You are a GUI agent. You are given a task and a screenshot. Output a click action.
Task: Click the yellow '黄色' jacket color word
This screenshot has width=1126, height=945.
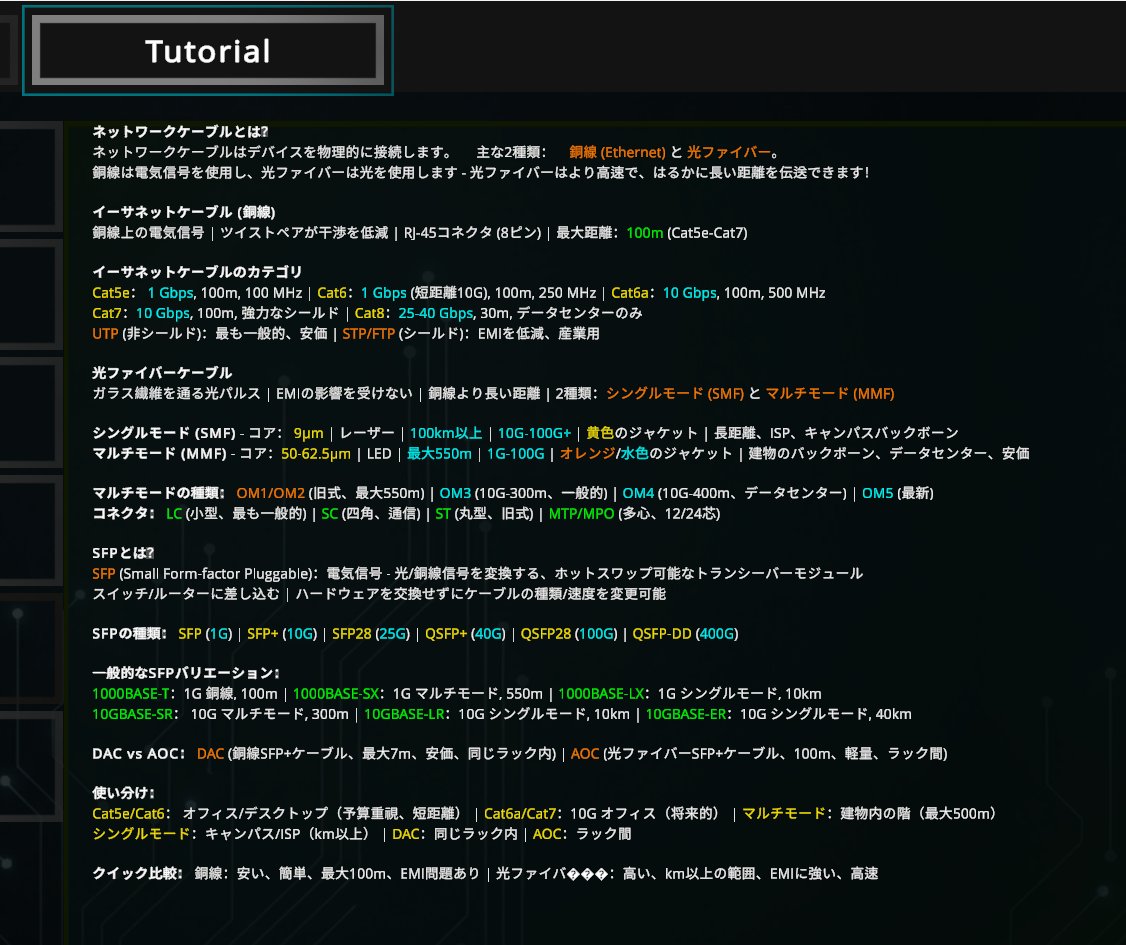pyautogui.click(x=600, y=433)
